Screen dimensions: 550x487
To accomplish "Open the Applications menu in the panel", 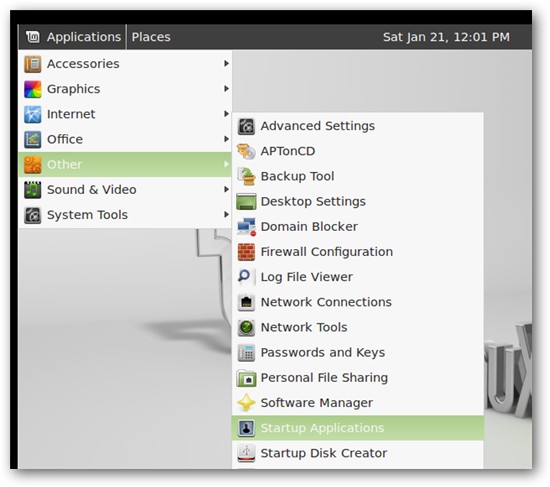I will (73, 37).
